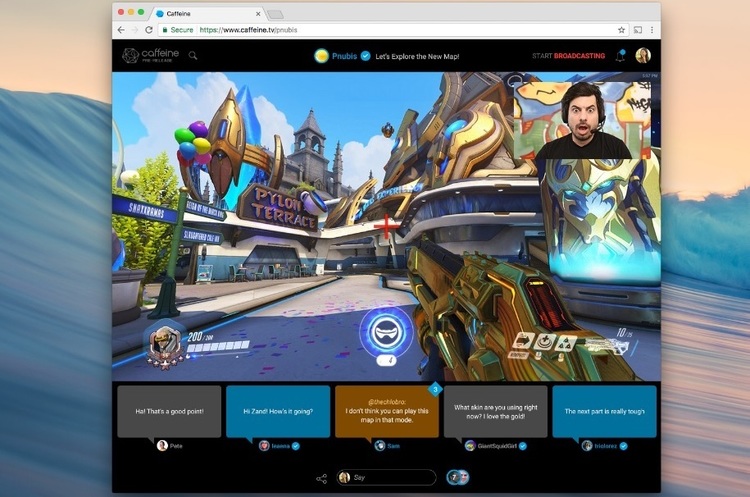
Task: Reload the page
Action: point(149,30)
